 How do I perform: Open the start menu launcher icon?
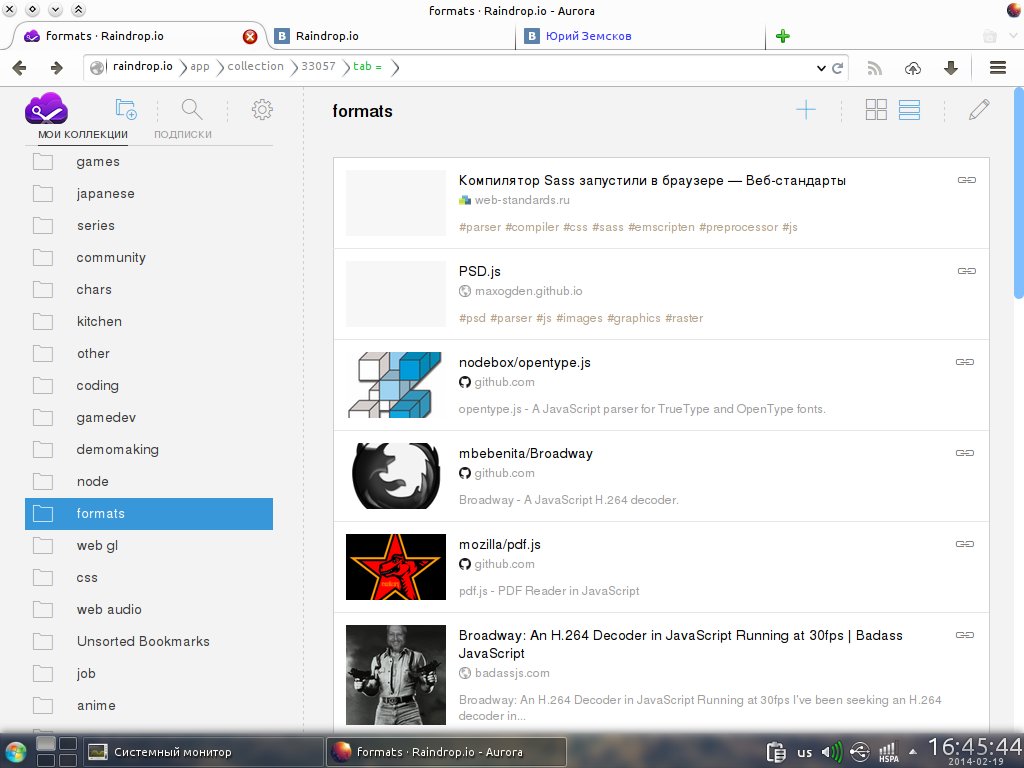(x=14, y=752)
